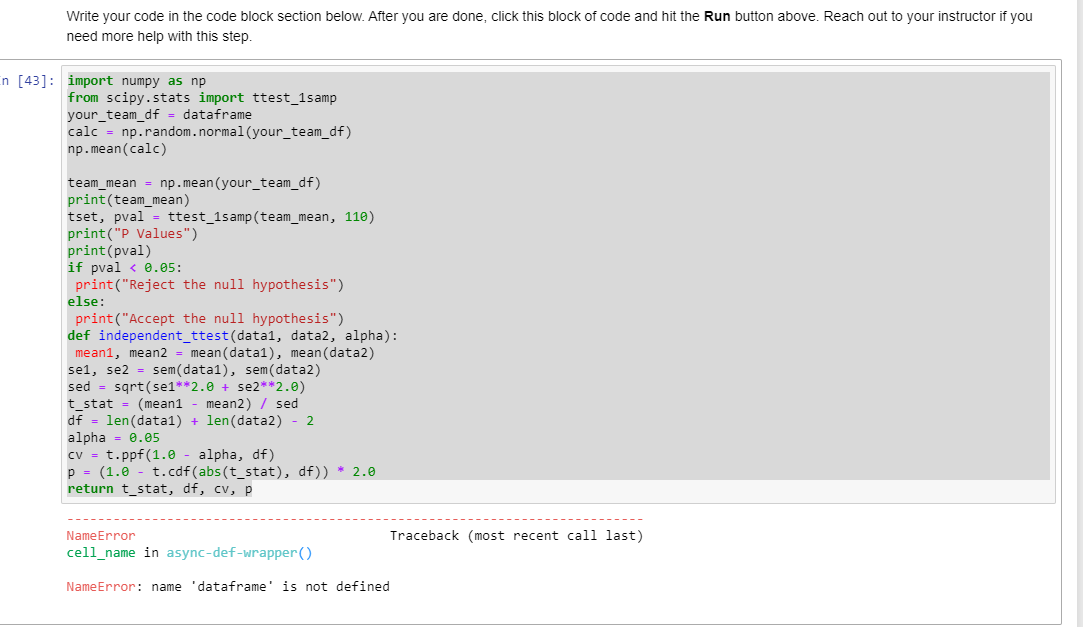Click the 'print(team_mean)' line

pos(128,200)
